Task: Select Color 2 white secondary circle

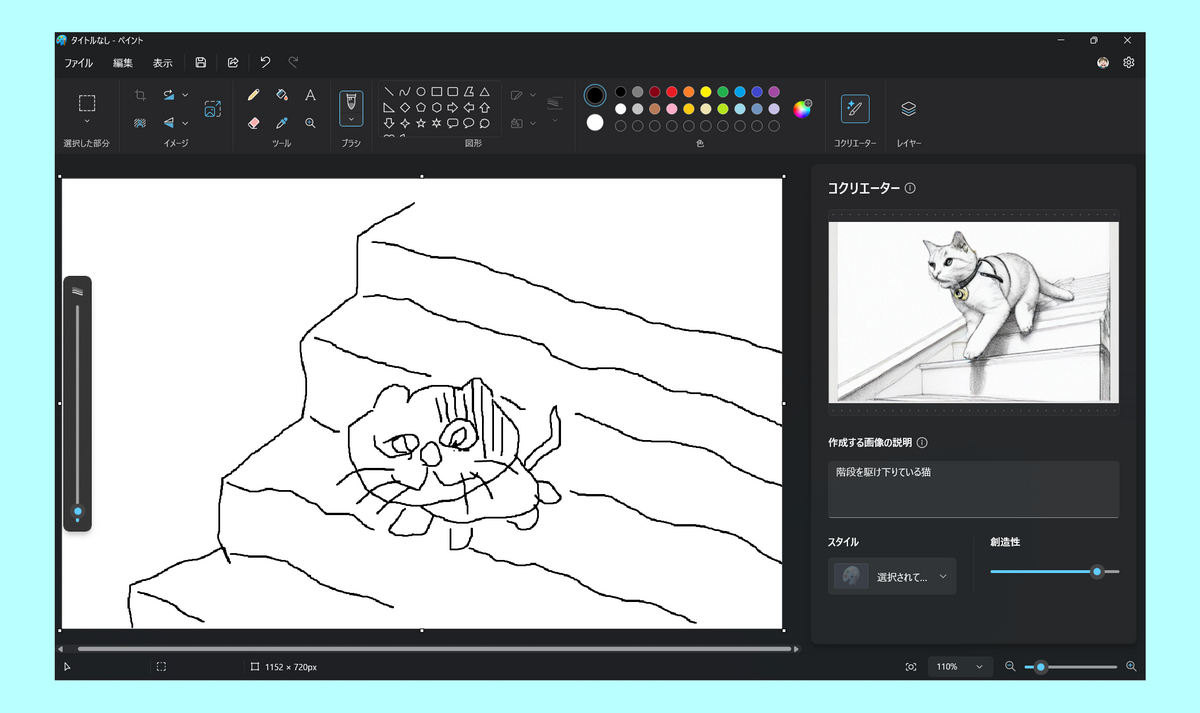Action: [595, 122]
